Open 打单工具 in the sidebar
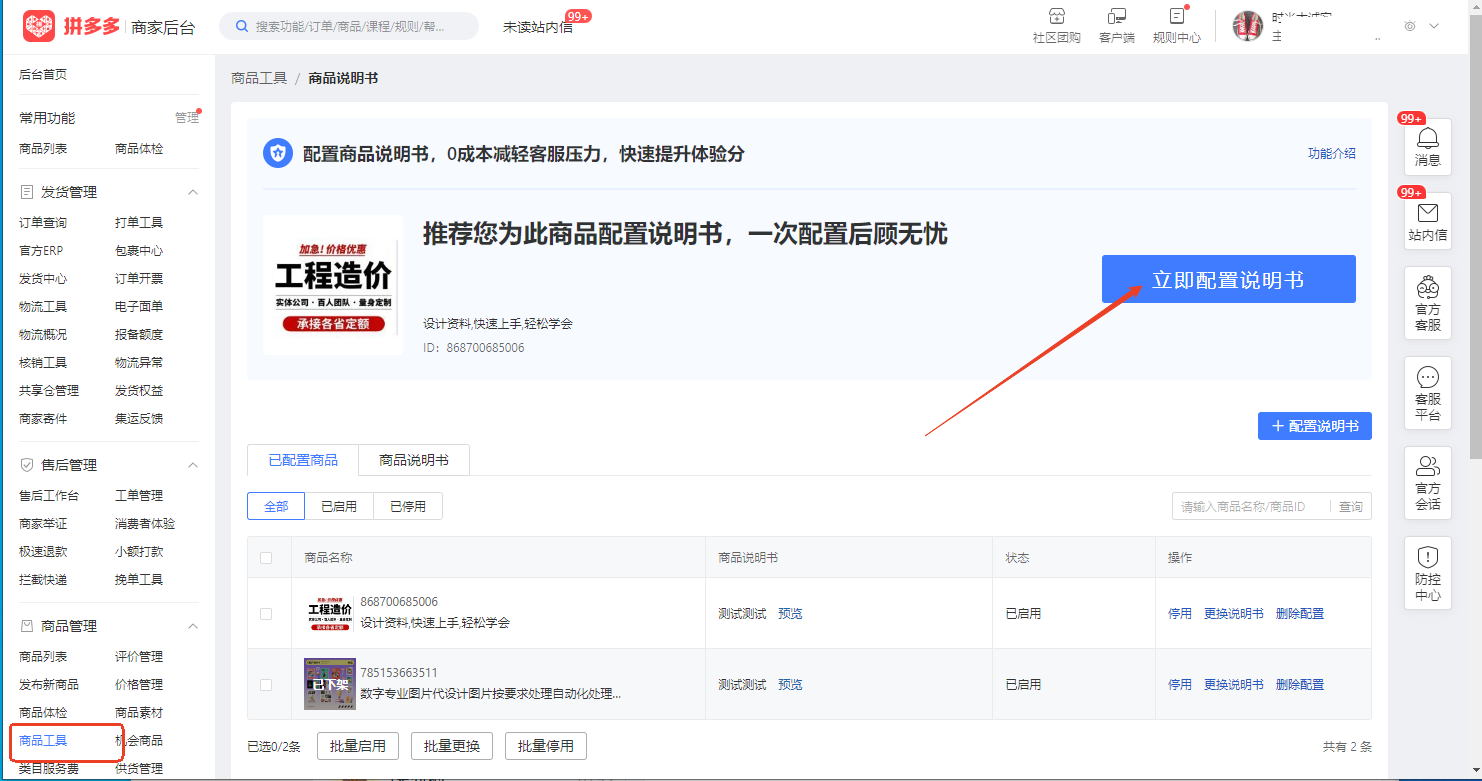The width and height of the screenshot is (1482, 781). [139, 223]
